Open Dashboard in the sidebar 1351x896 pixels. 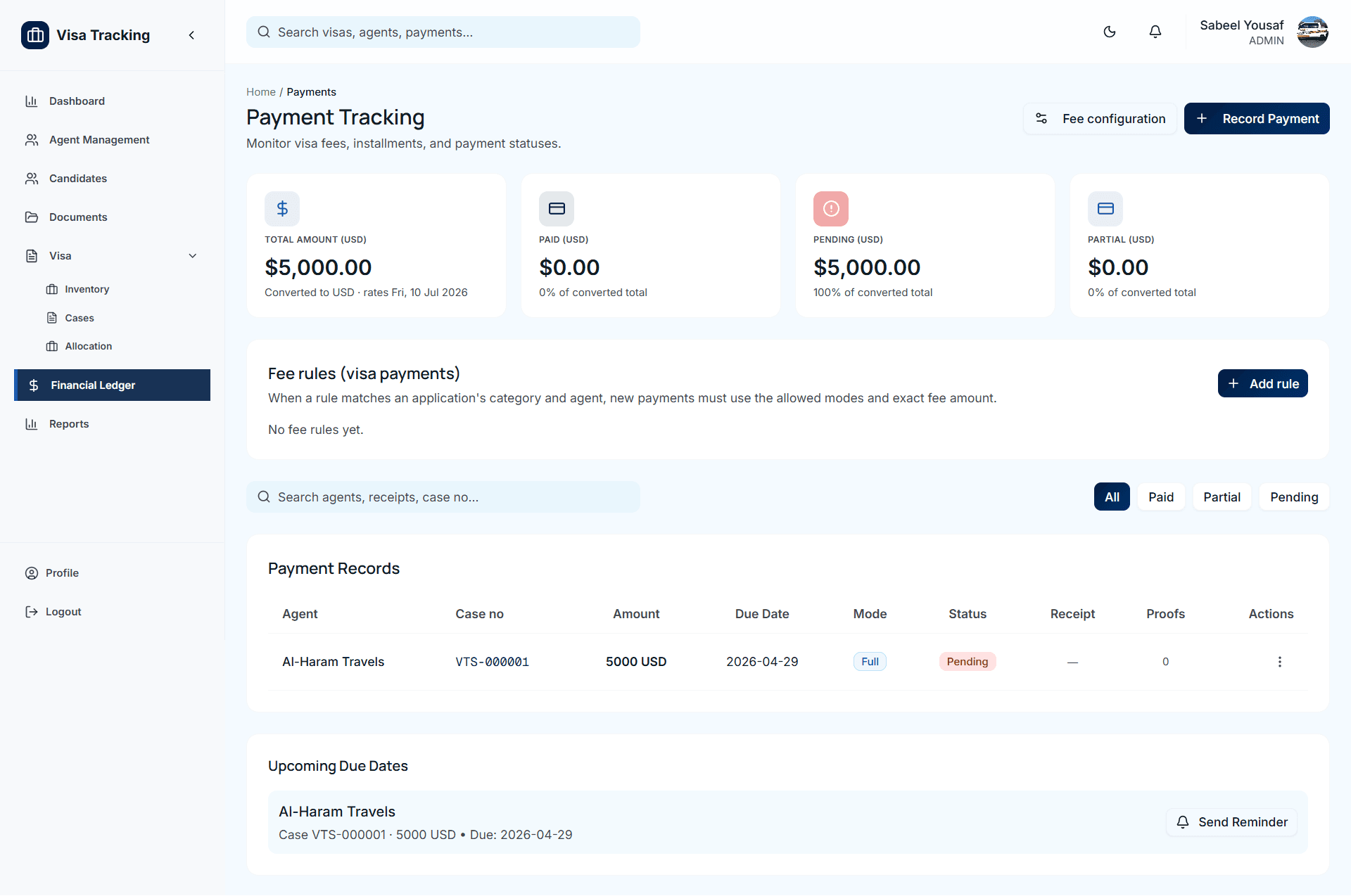[113, 101]
